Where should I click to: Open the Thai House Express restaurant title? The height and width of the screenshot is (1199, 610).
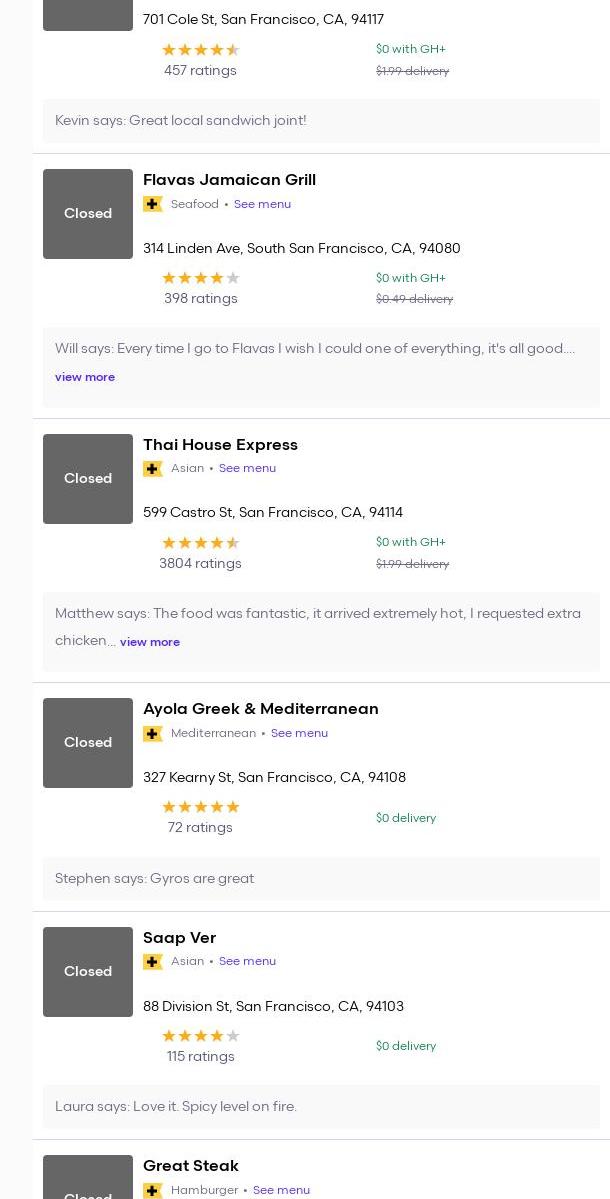click(220, 445)
